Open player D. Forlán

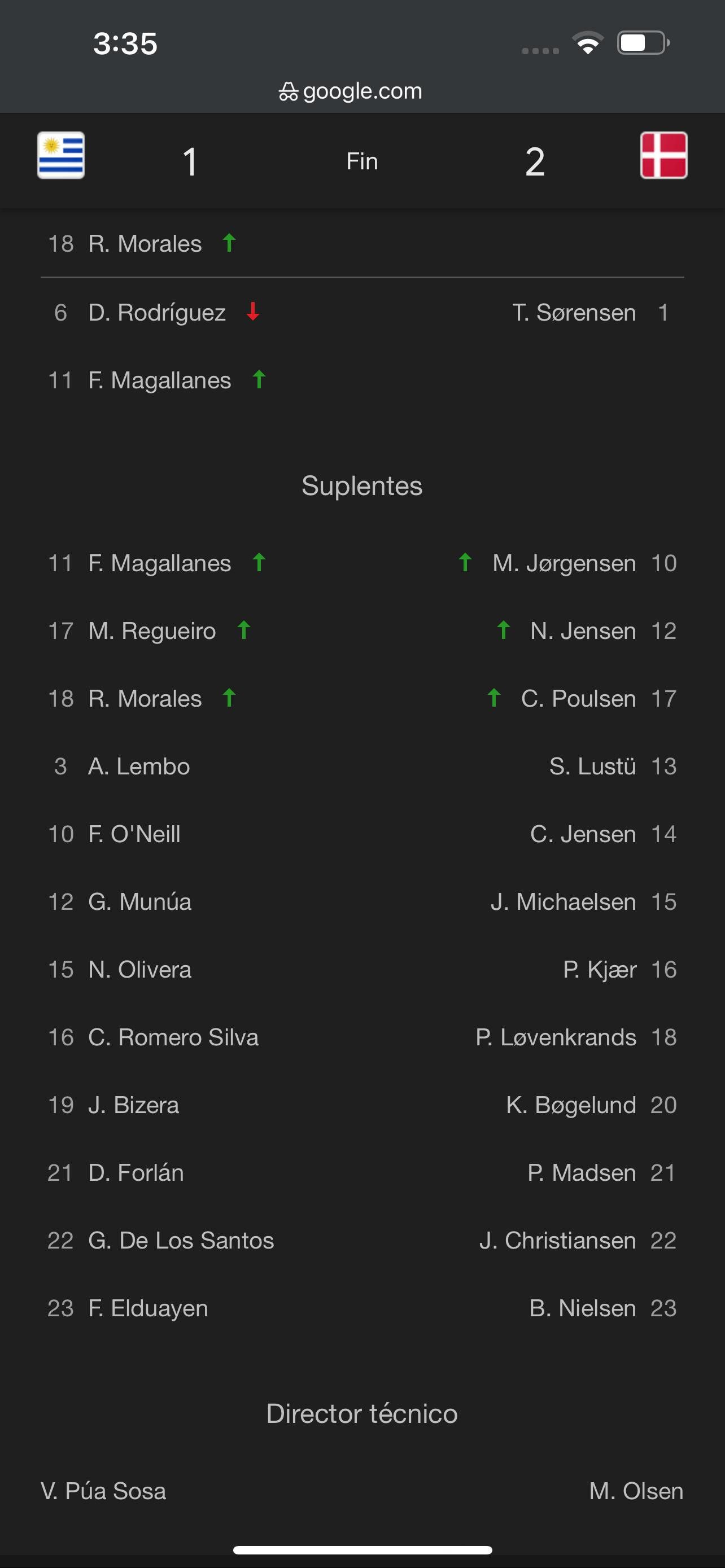(x=136, y=1172)
